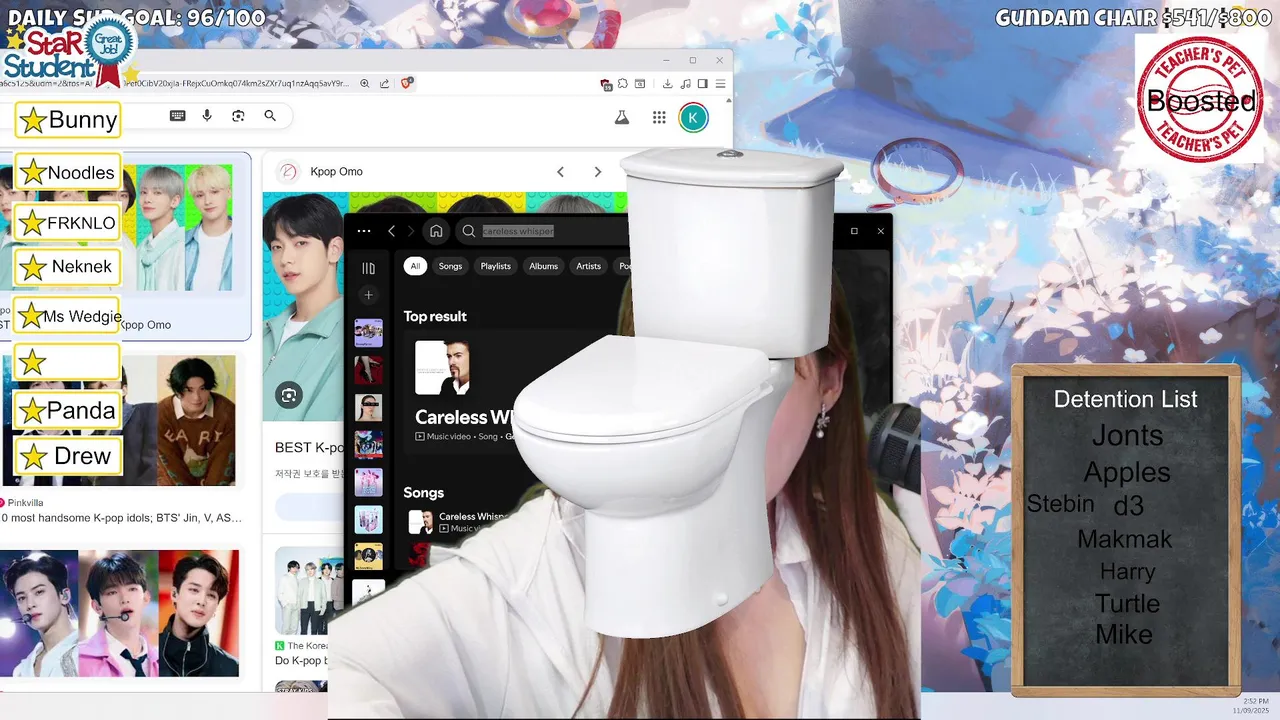Image resolution: width=1280 pixels, height=720 pixels.
Task: Open Pinkvilla most handsome K-pop idols result
Action: [x=121, y=518]
